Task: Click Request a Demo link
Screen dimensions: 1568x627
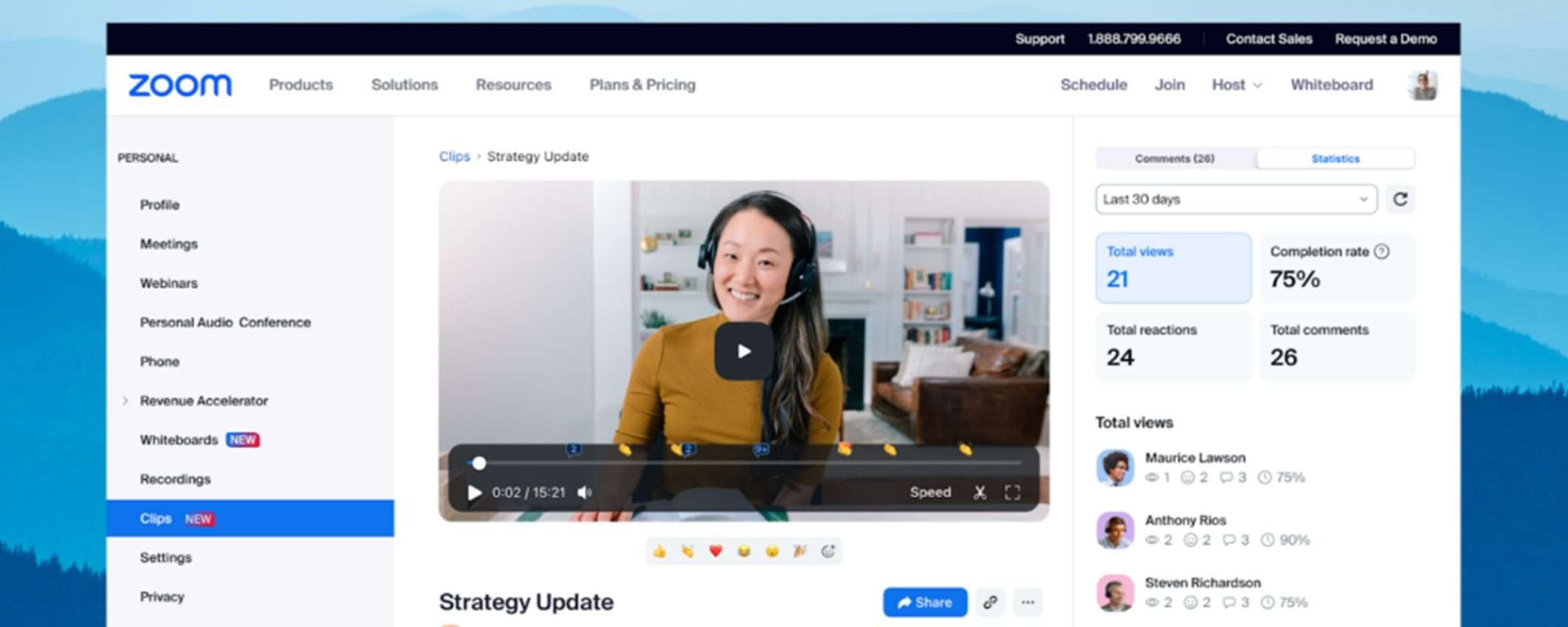Action: (1386, 38)
